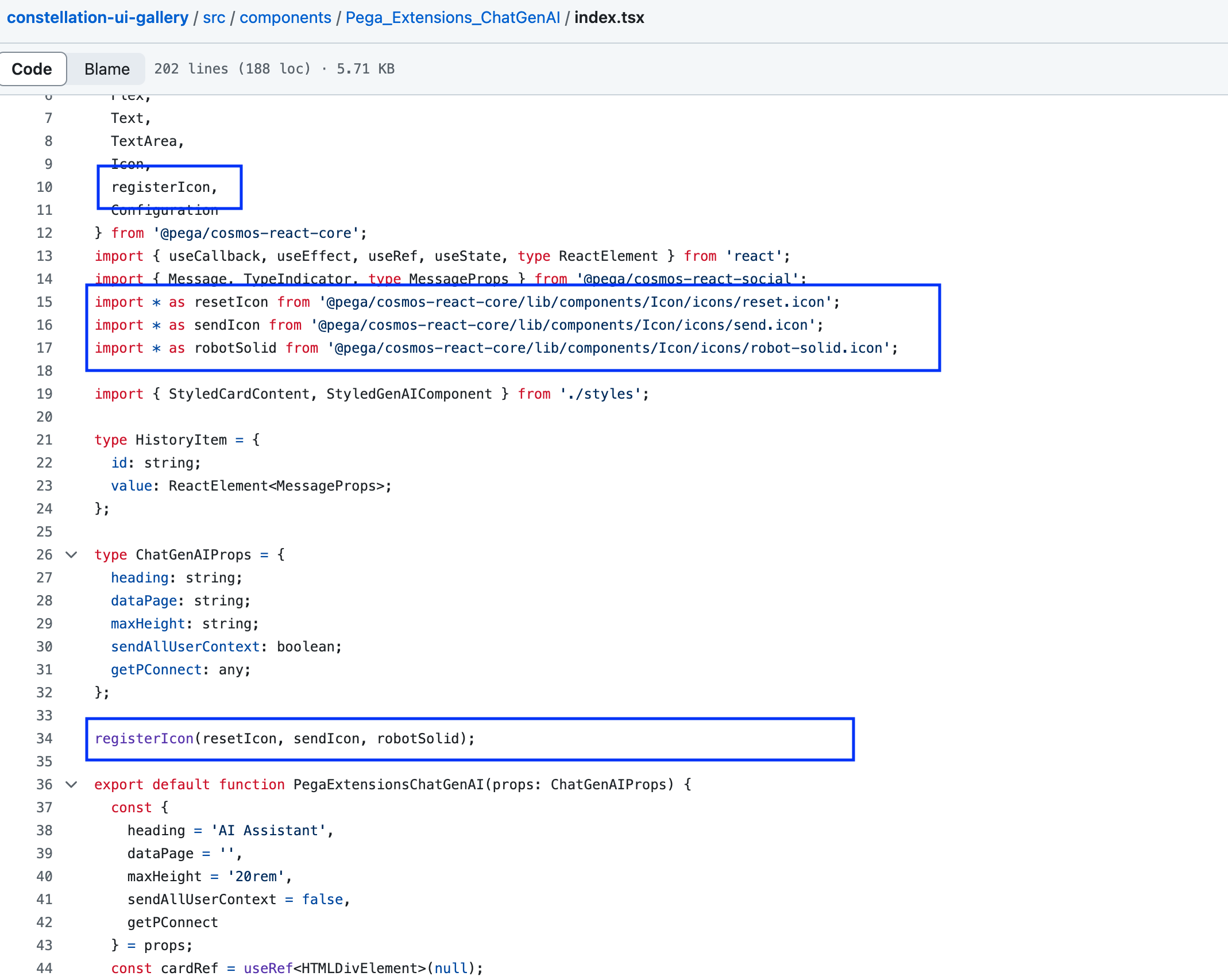Image resolution: width=1228 pixels, height=980 pixels.
Task: Click the './styles' string on line 19
Action: point(601,394)
